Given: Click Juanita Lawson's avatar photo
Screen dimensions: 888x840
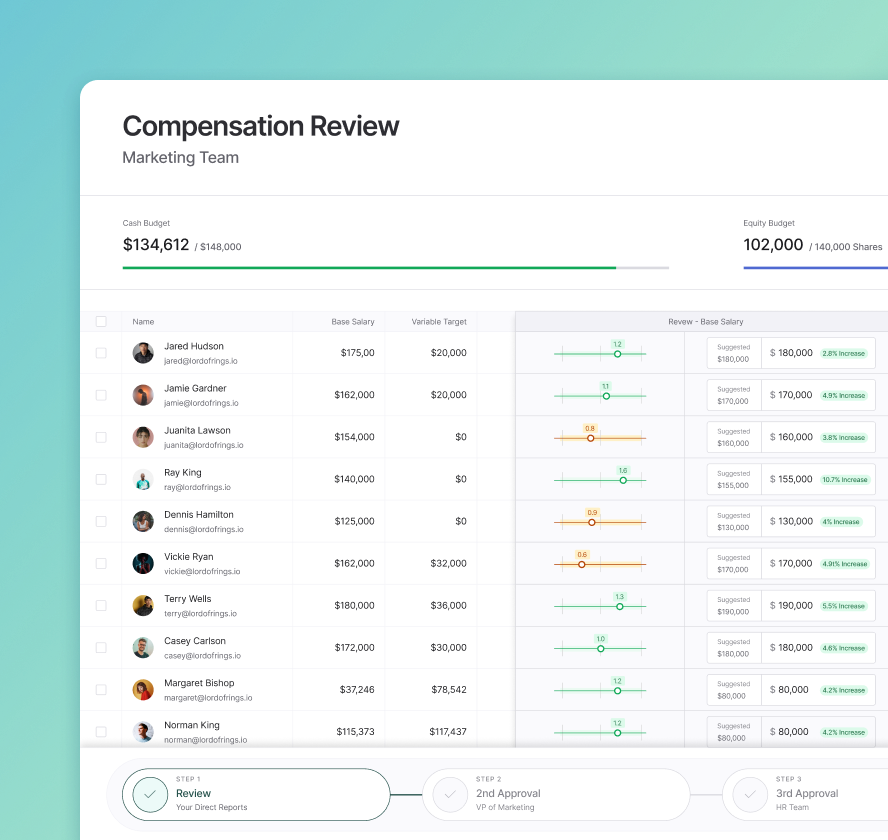Looking at the screenshot, I should (x=143, y=437).
